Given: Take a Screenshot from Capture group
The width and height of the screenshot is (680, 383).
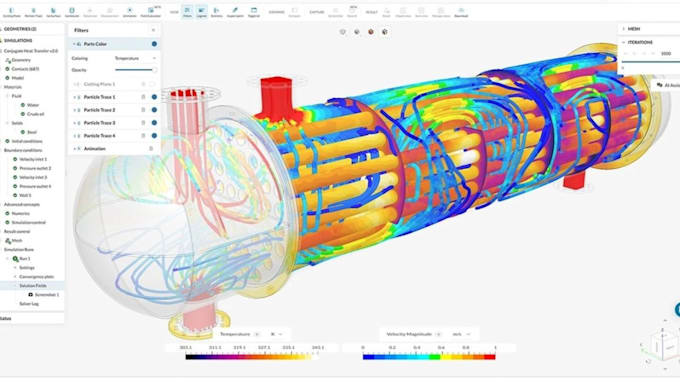Looking at the screenshot, I should (335, 12).
